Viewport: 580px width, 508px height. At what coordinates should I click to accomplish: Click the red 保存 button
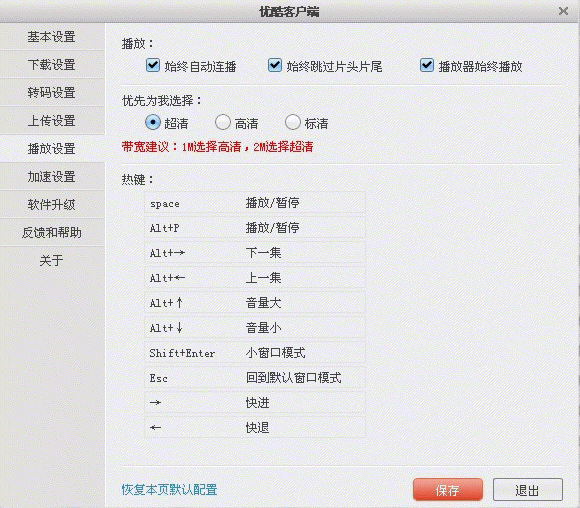click(x=448, y=490)
